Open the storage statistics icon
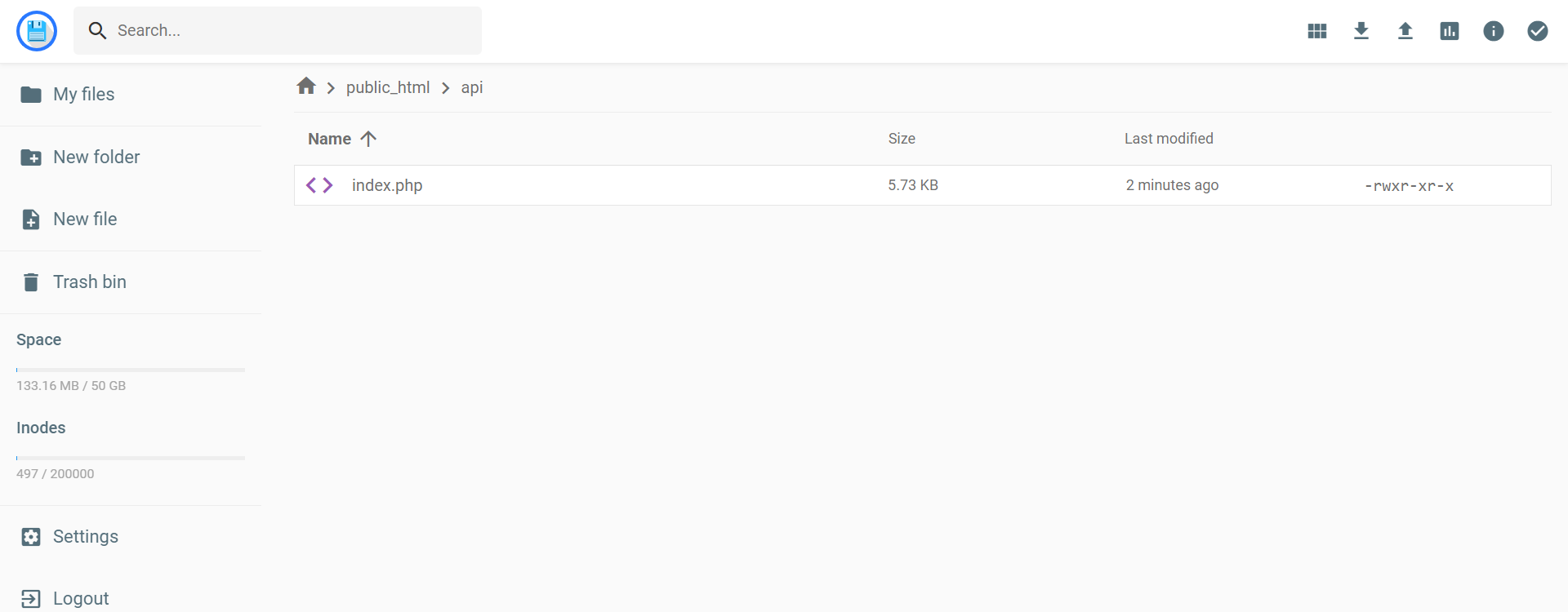 1449,30
